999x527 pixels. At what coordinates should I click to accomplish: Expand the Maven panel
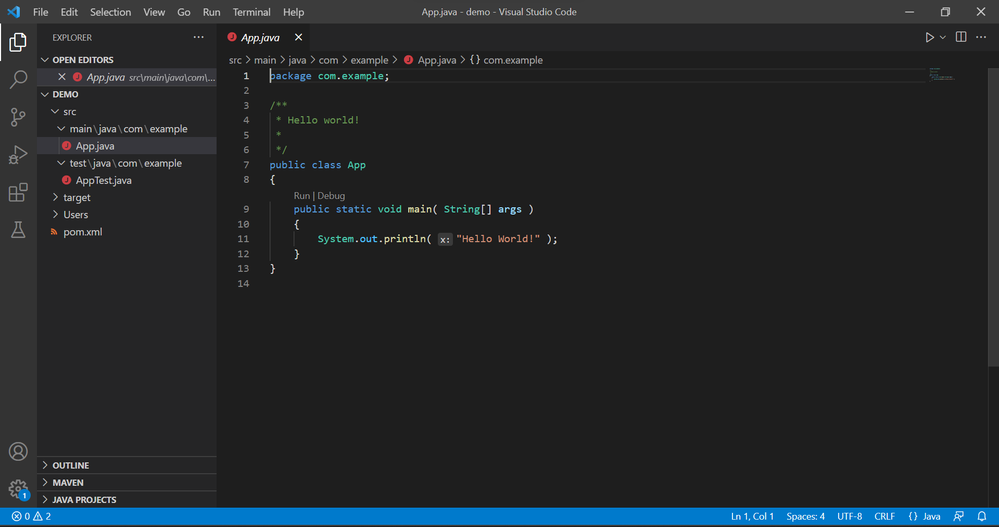(127, 482)
